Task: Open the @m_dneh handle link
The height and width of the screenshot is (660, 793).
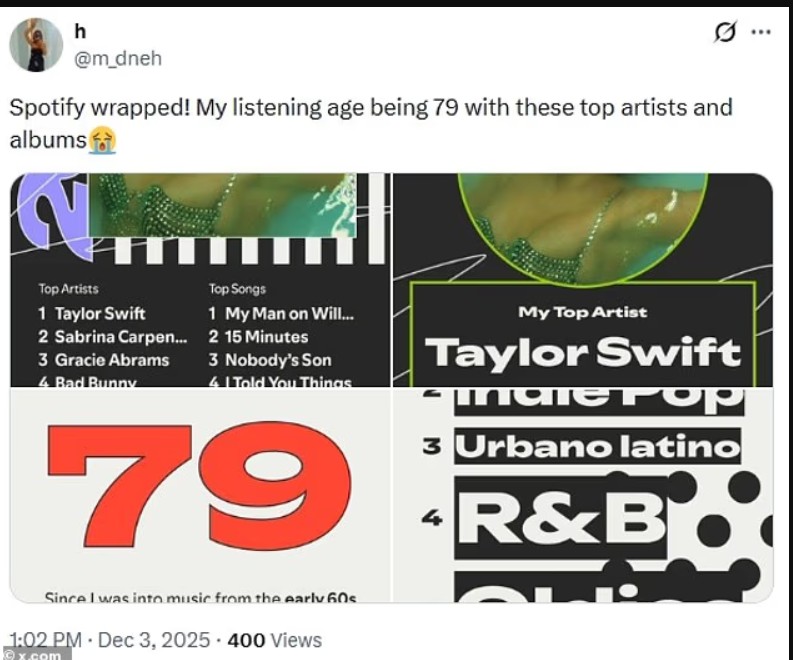Action: click(118, 59)
